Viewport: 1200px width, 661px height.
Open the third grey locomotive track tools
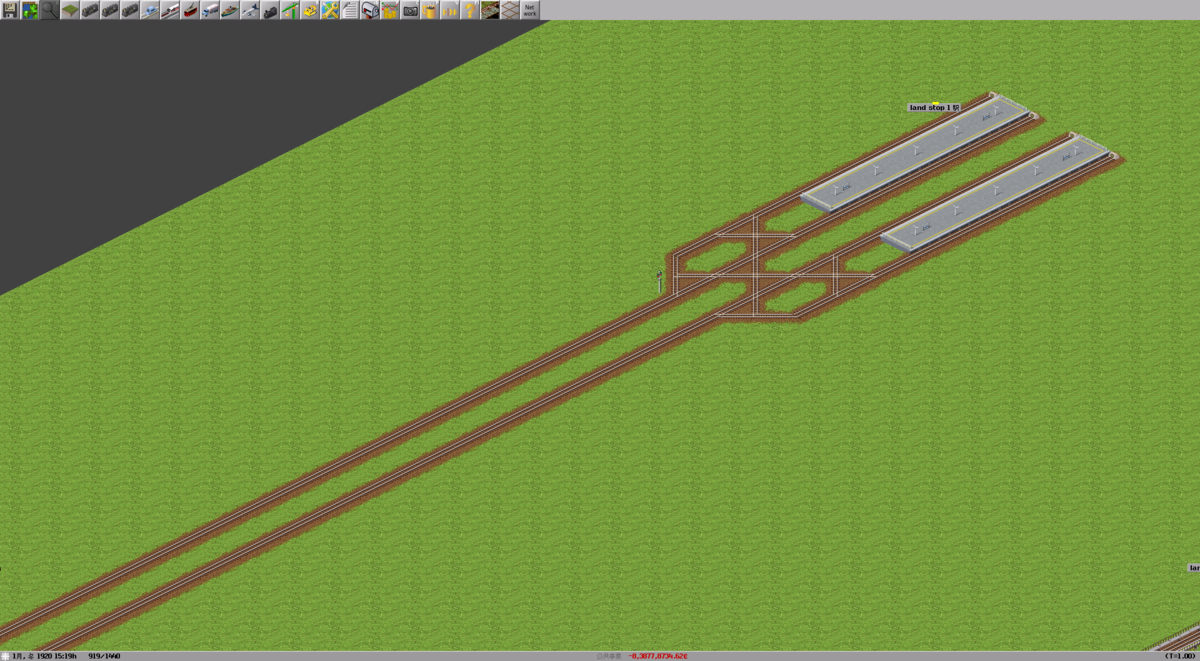click(130, 10)
